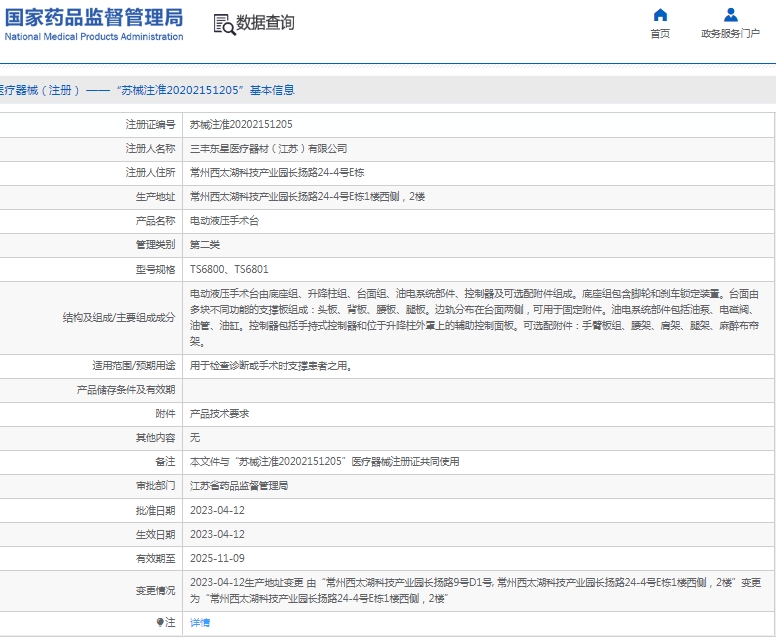Click the 用于检查诊断或手术时支撑患者之用 text
776x640 pixels.
click(271, 366)
